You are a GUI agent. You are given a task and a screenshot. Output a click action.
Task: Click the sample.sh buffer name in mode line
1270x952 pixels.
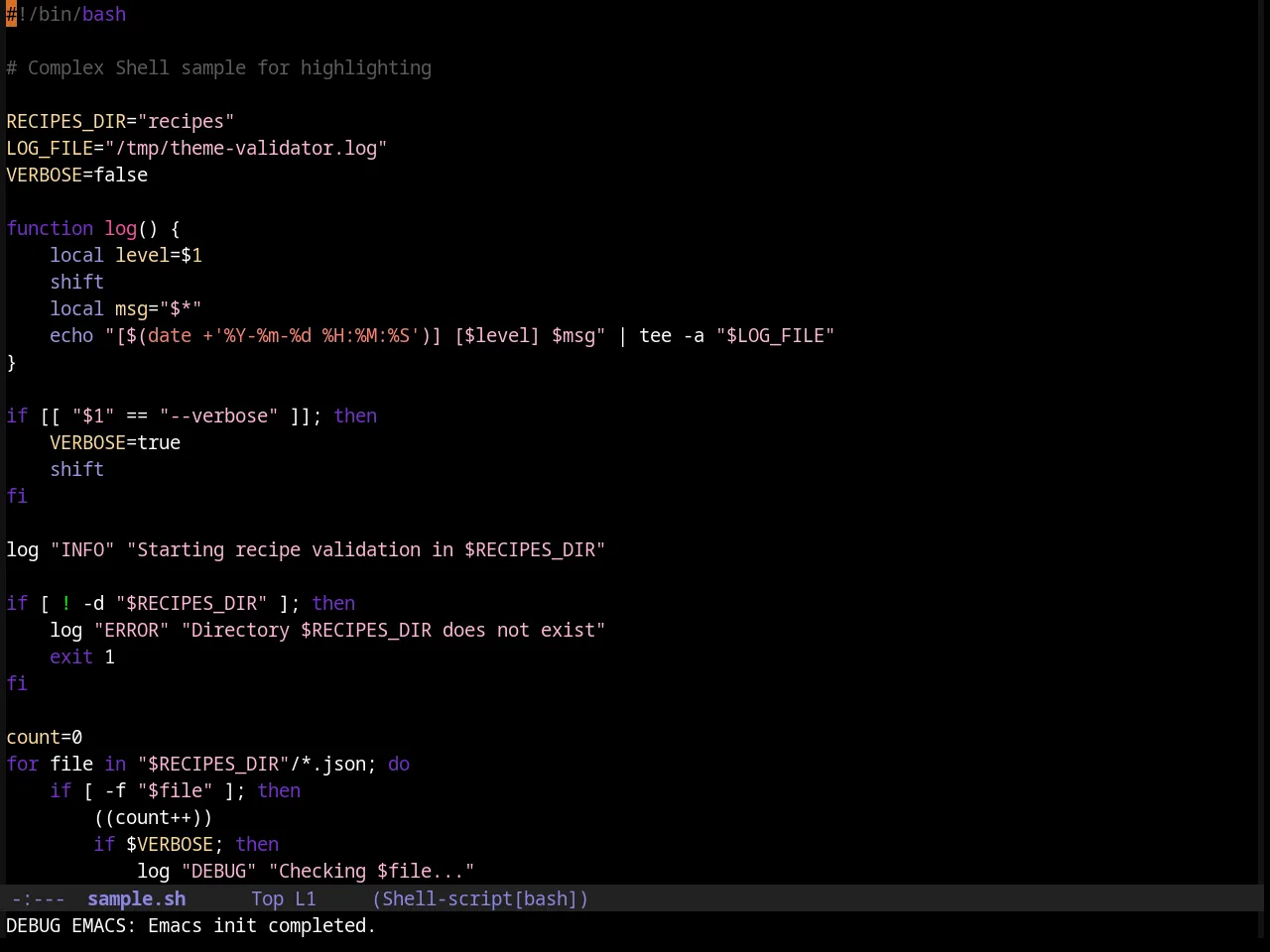[136, 899]
